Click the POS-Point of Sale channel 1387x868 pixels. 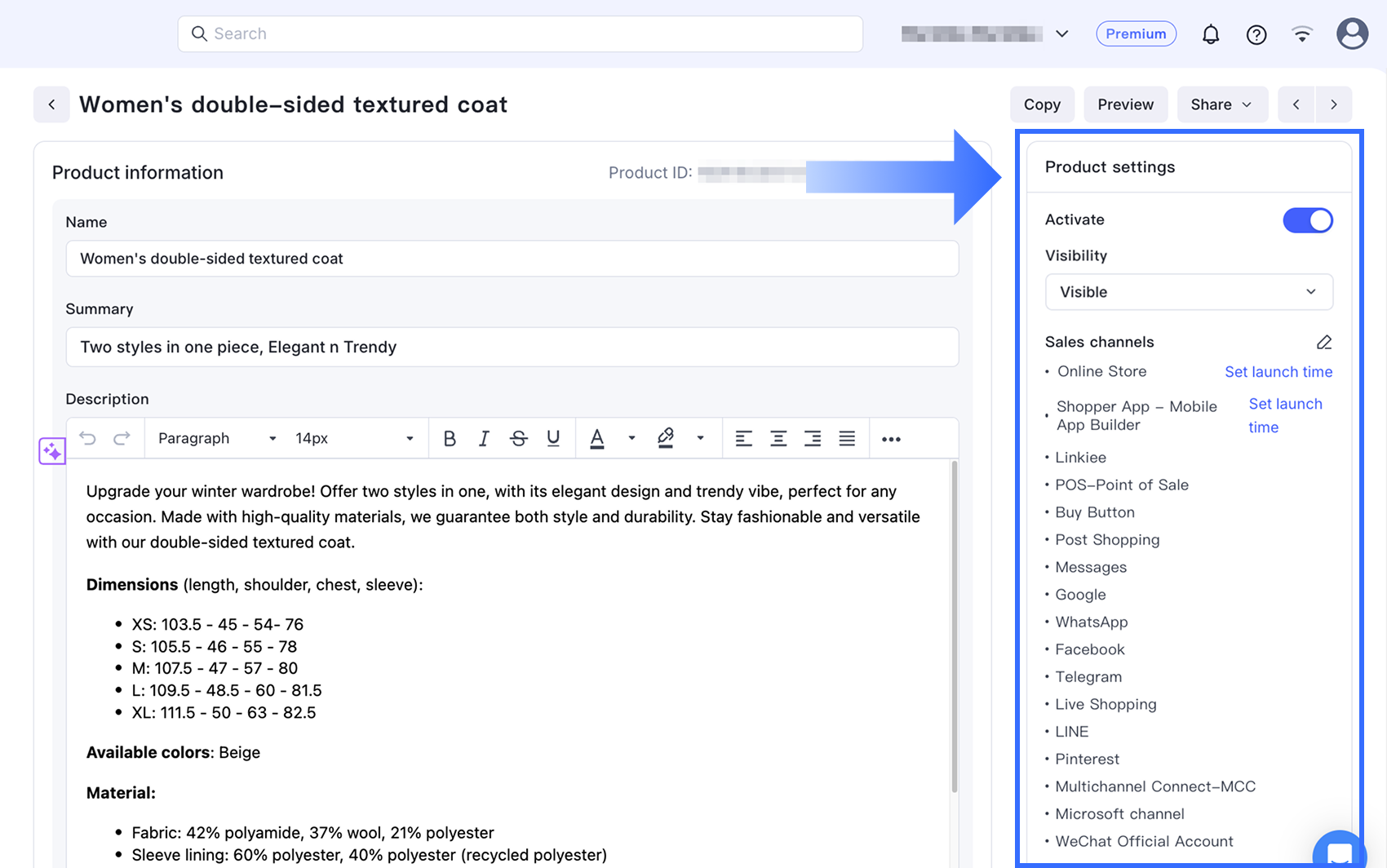(1122, 485)
